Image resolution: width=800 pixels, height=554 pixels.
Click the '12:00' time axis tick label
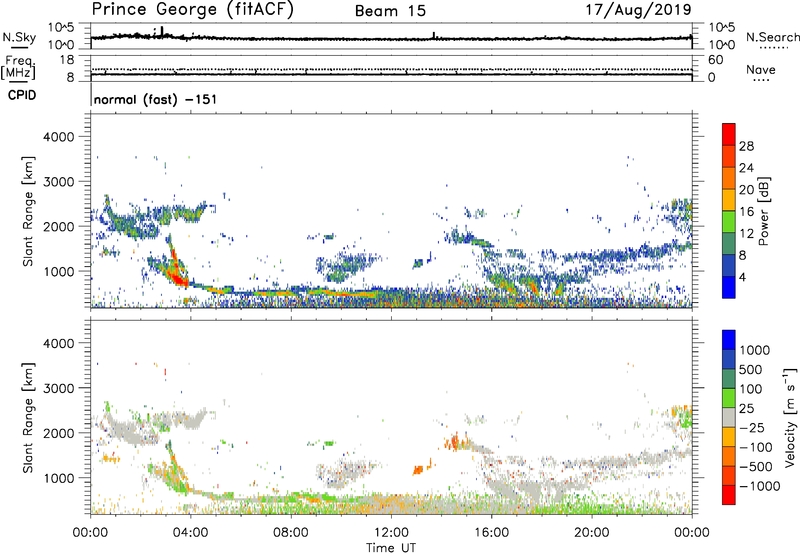click(391, 533)
